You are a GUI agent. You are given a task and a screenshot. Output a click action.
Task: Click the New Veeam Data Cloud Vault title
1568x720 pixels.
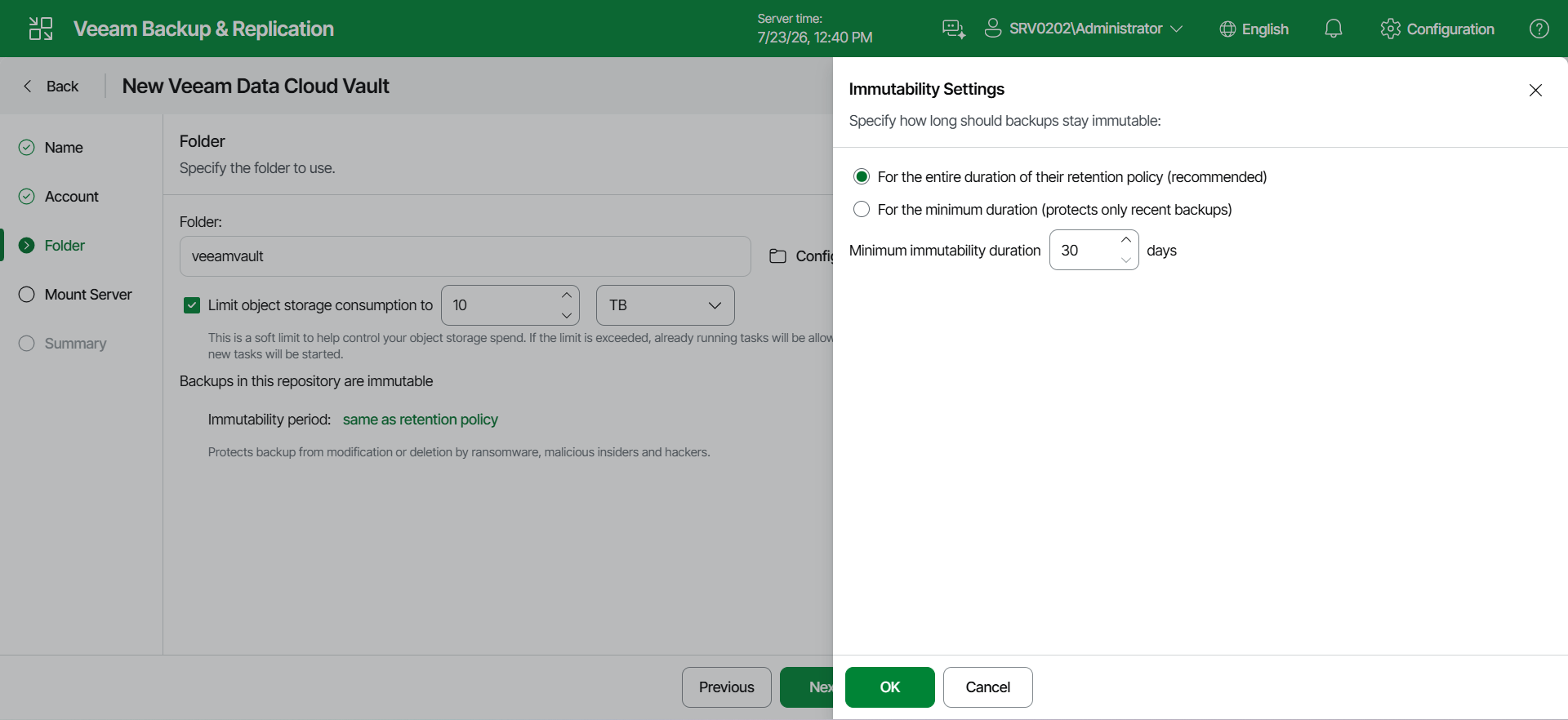(x=256, y=87)
